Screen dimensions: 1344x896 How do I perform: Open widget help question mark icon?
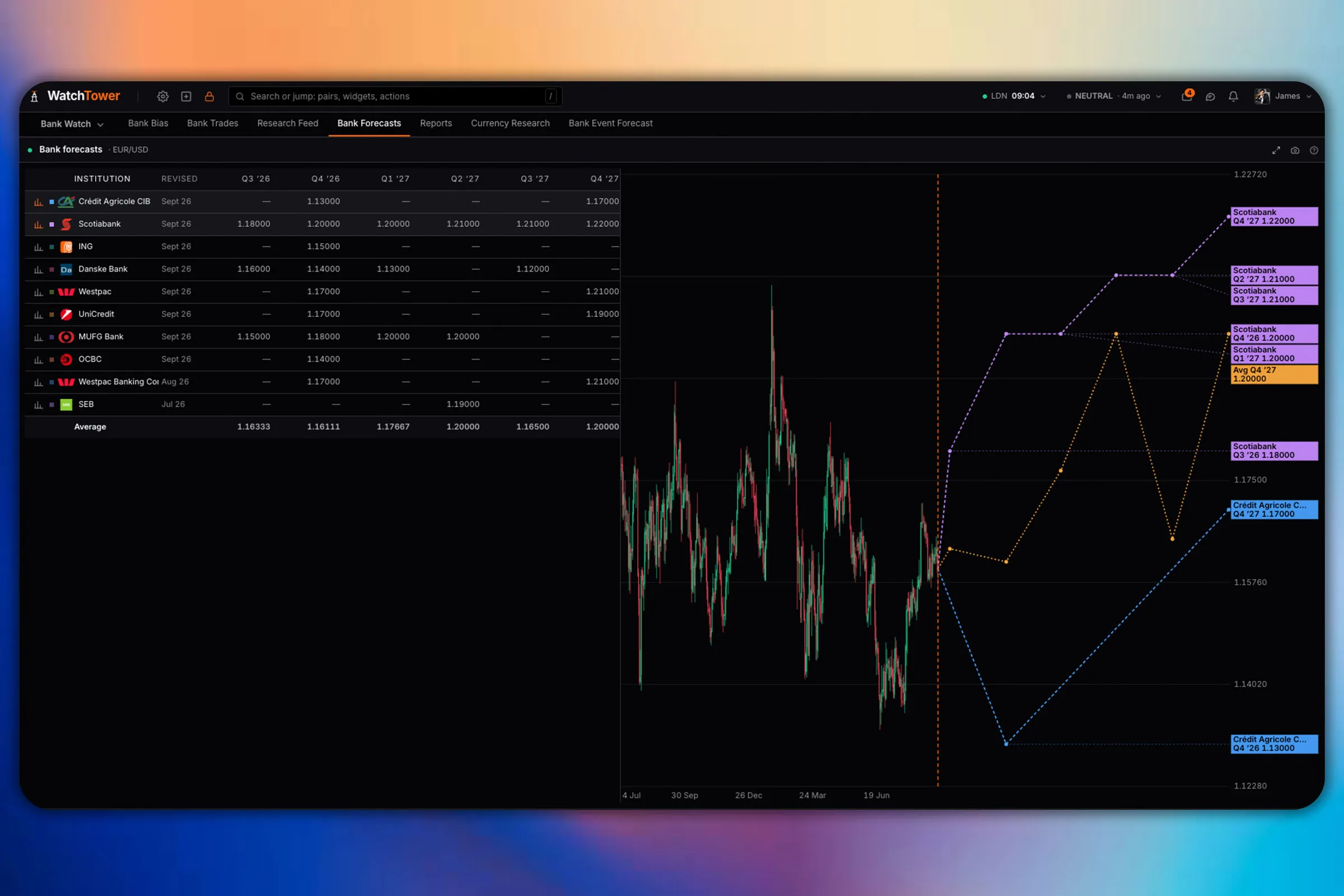pyautogui.click(x=1314, y=150)
